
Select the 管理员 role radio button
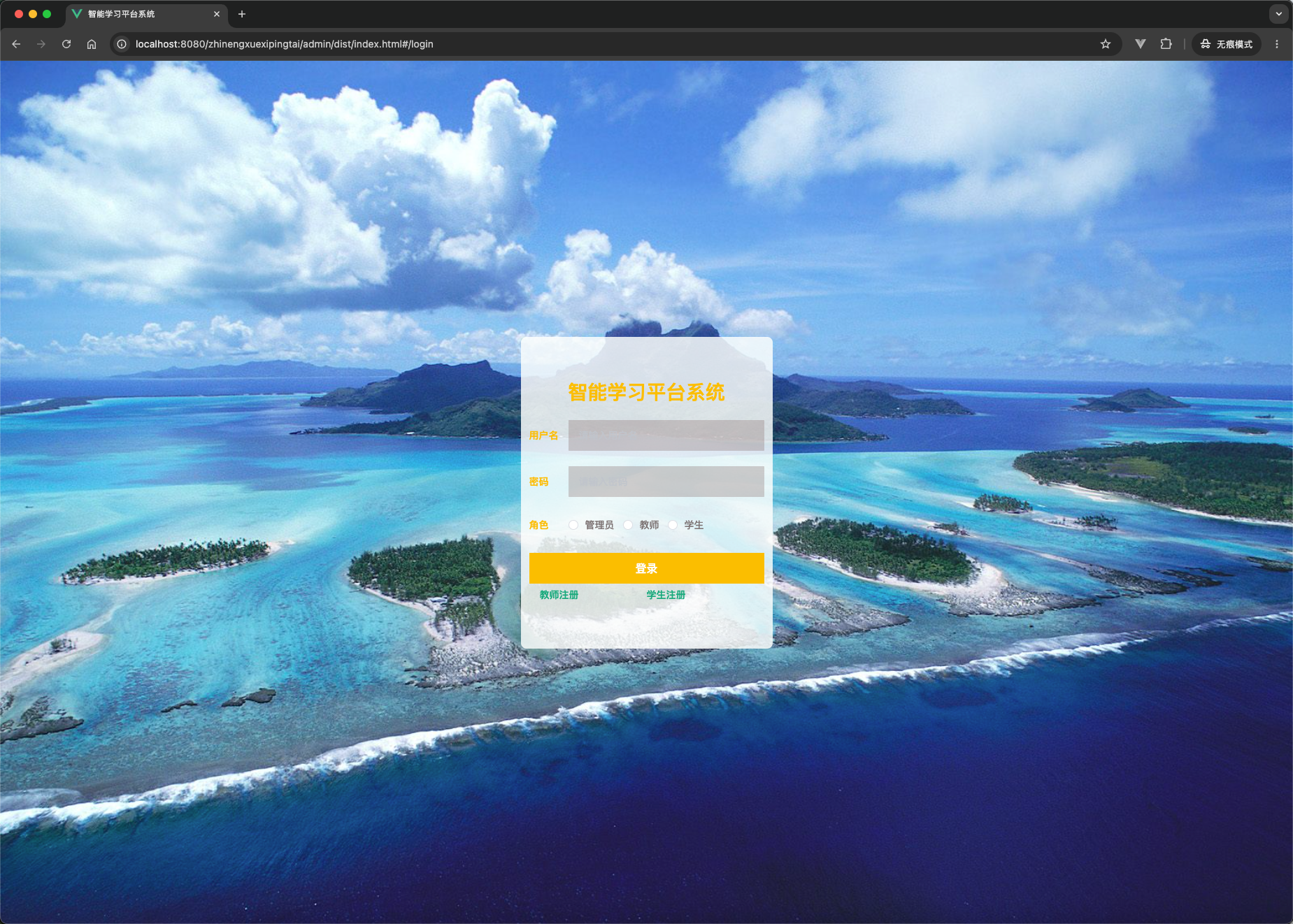(573, 525)
